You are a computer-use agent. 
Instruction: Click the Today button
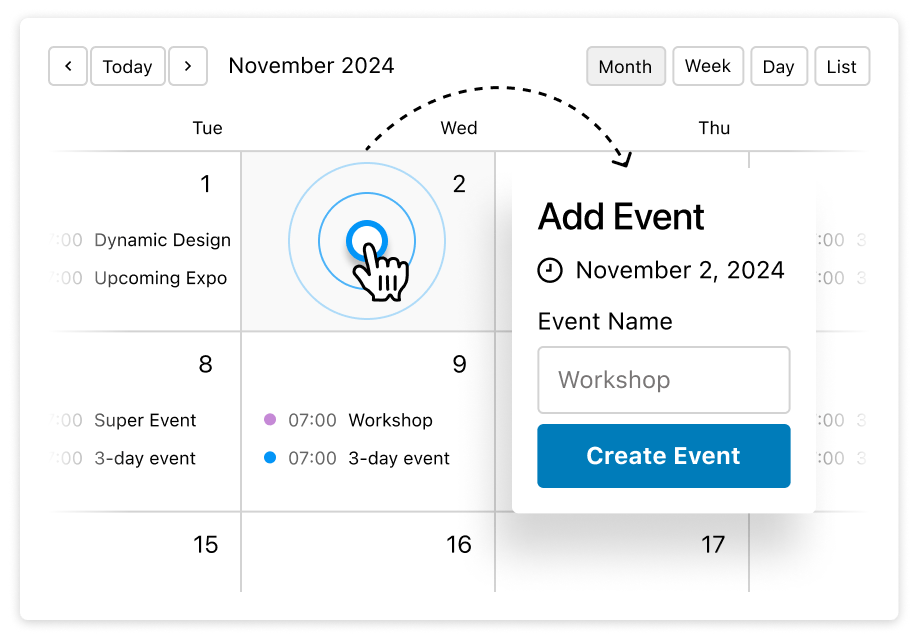pyautogui.click(x=128, y=66)
